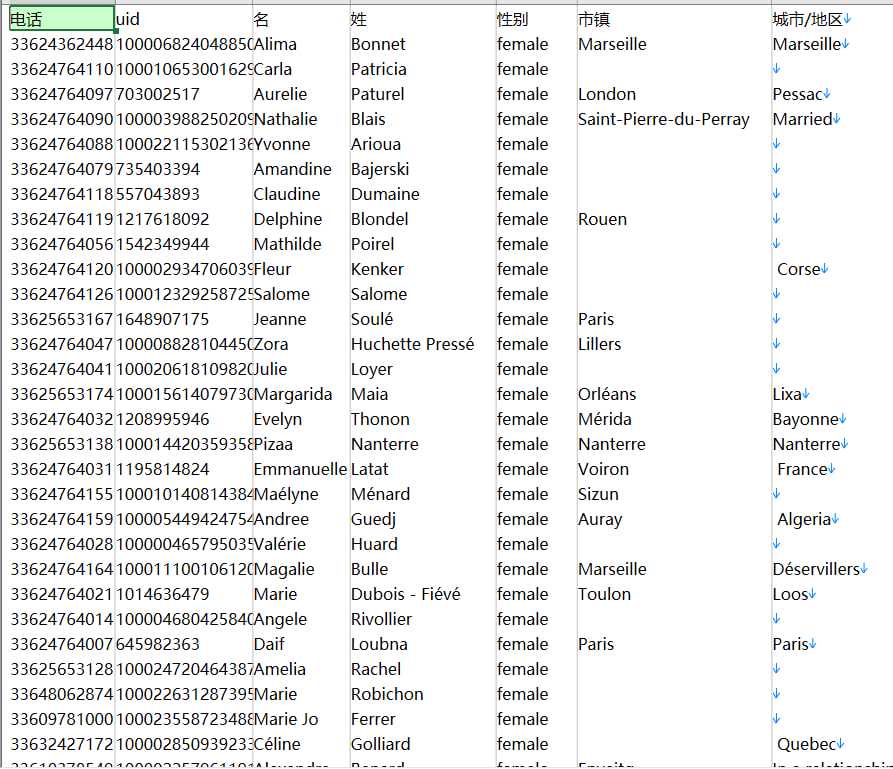The width and height of the screenshot is (893, 769).
Task: Click the phone cell 33625653167
Action: pyautogui.click(x=62, y=319)
